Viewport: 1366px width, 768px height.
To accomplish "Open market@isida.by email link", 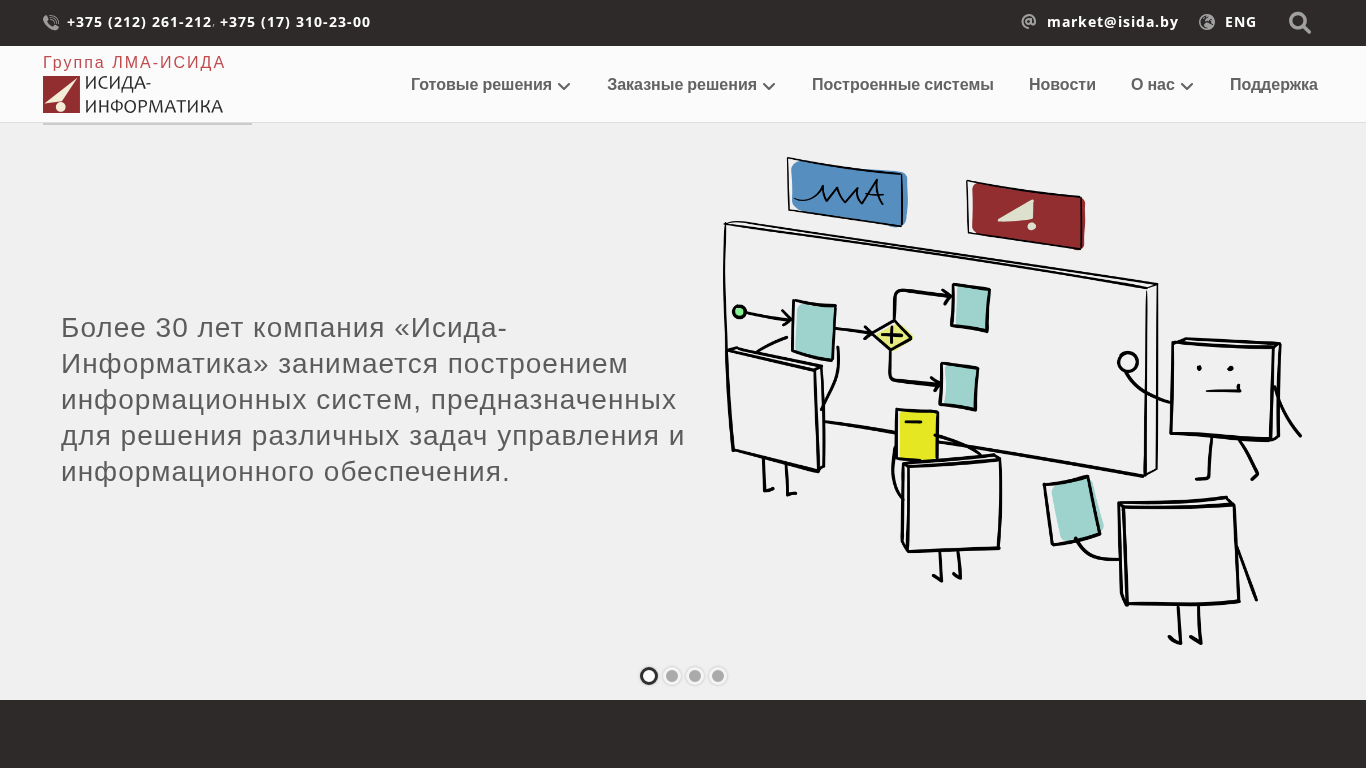I will (x=1113, y=22).
